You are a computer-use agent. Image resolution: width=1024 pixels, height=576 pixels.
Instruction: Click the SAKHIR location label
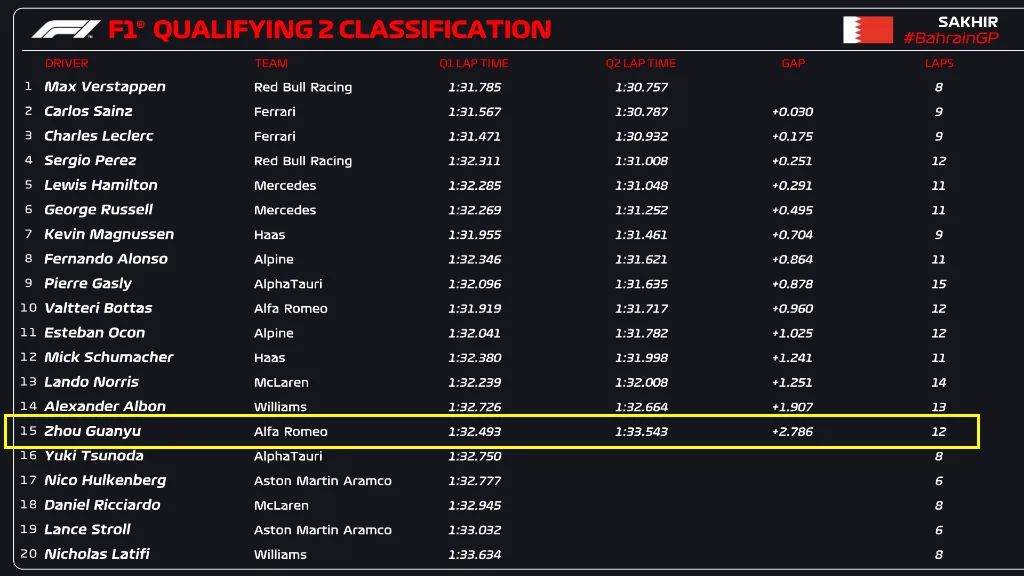click(x=968, y=22)
